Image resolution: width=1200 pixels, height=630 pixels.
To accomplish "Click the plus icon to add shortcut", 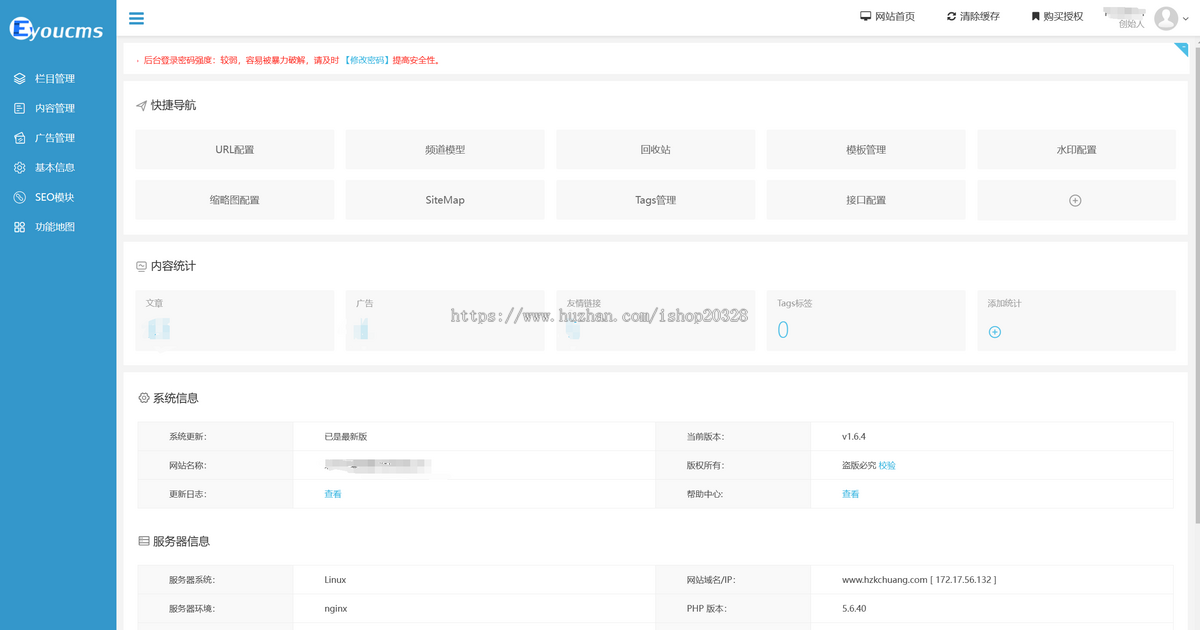I will pos(1076,200).
